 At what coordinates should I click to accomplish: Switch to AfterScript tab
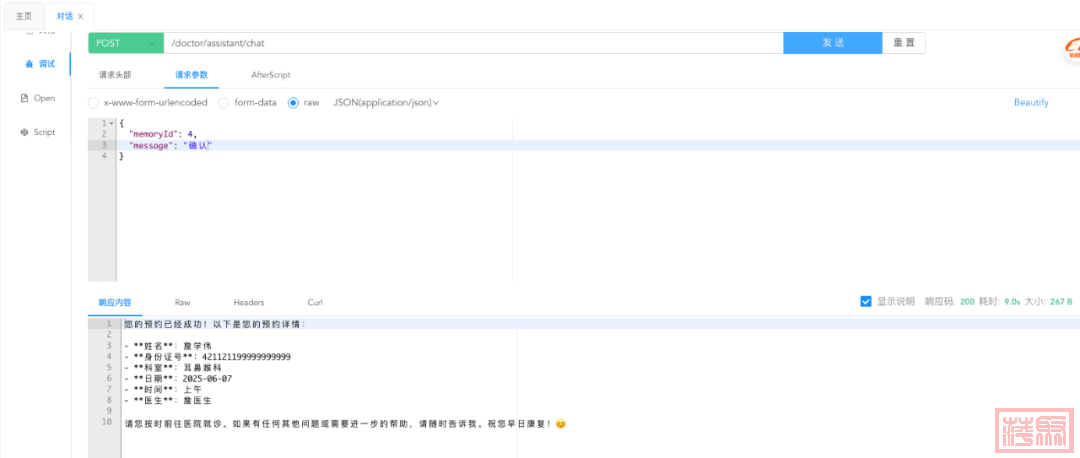coord(270,75)
